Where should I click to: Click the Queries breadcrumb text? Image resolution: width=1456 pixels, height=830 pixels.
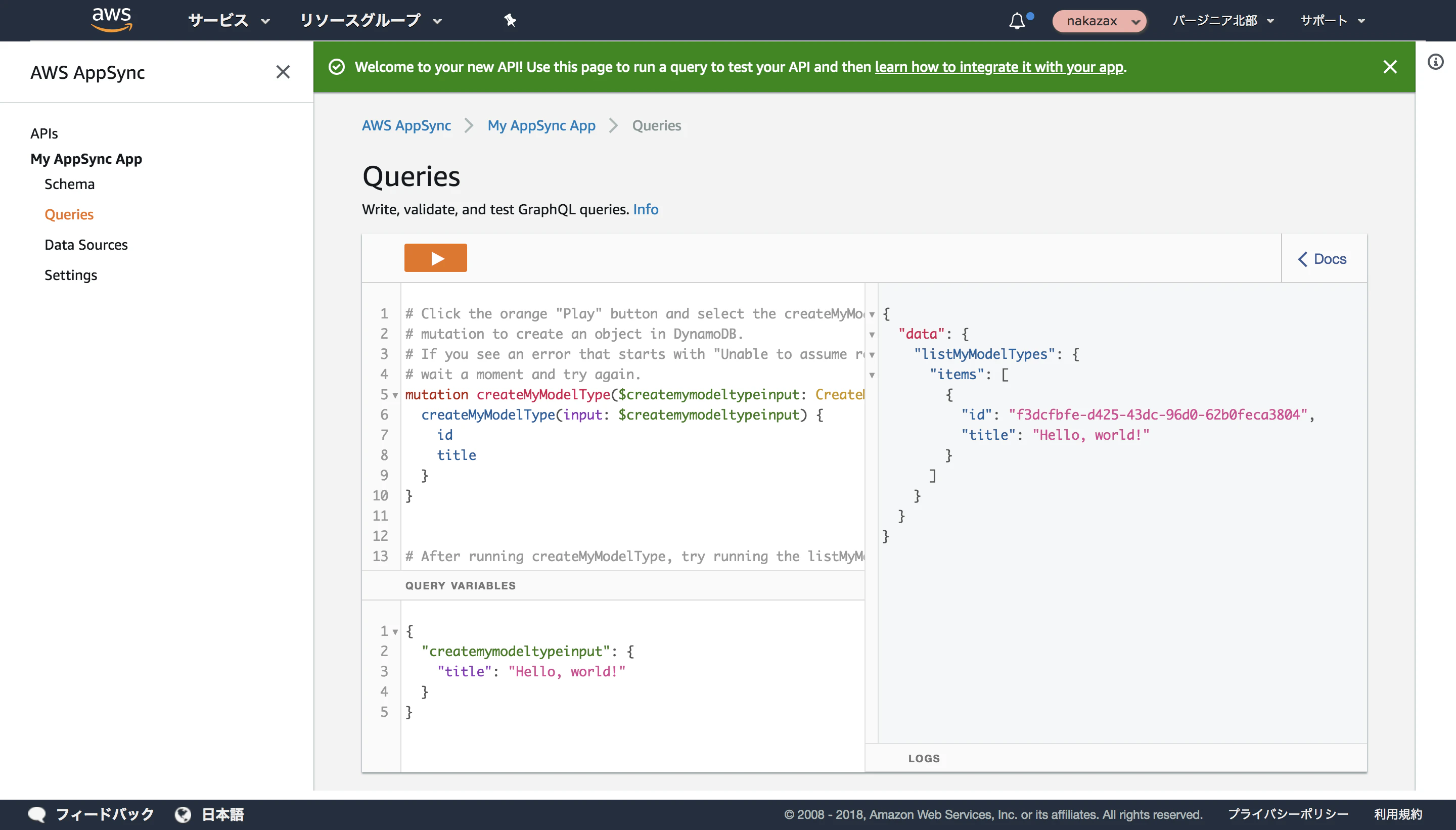point(657,125)
